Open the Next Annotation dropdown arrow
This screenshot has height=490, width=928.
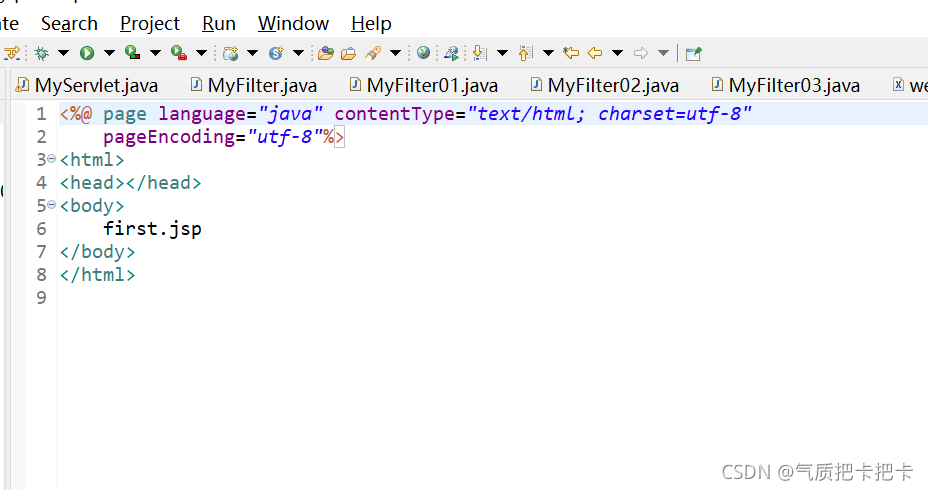tap(502, 53)
